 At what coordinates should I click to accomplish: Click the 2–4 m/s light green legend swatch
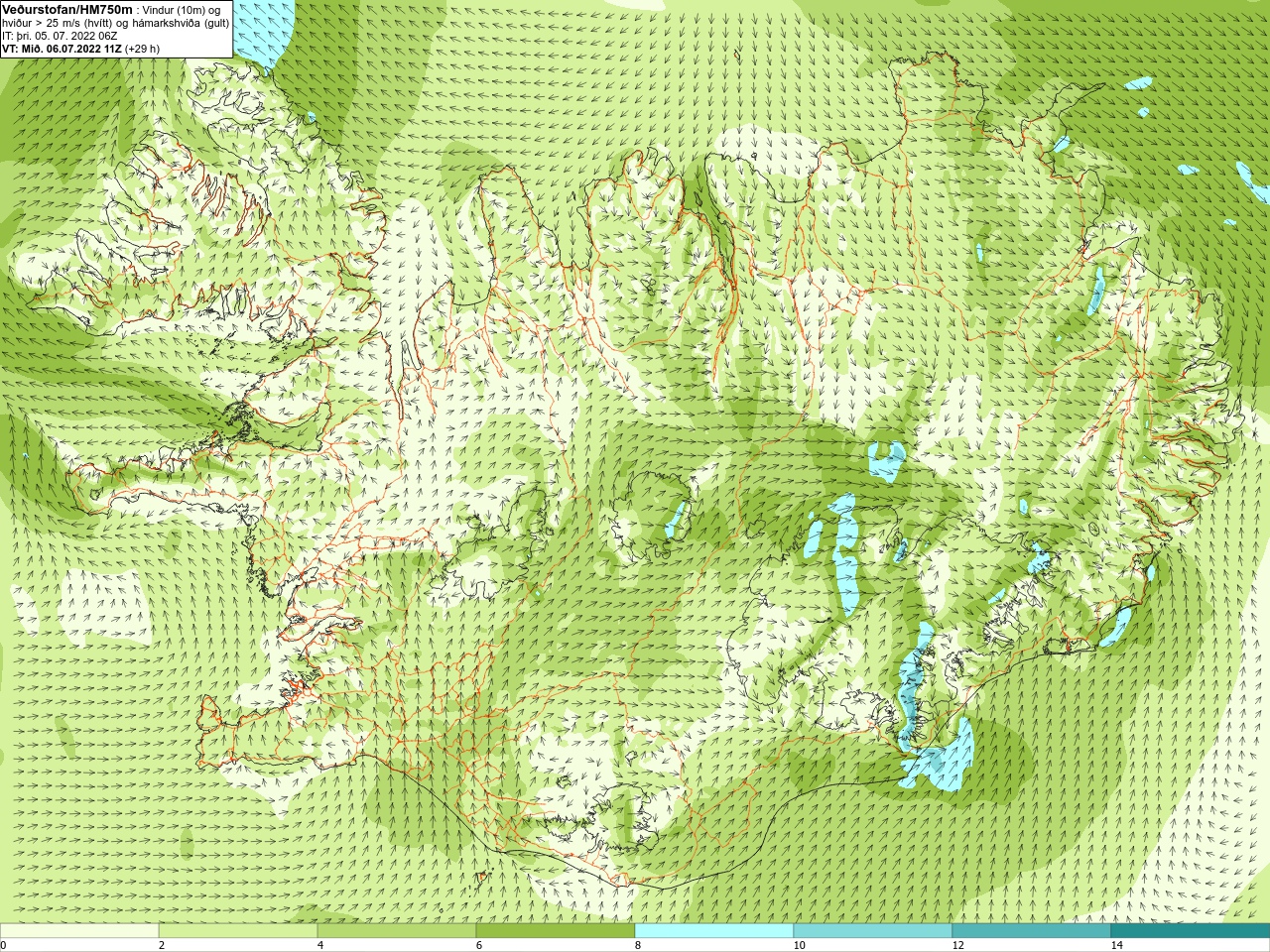(x=238, y=931)
